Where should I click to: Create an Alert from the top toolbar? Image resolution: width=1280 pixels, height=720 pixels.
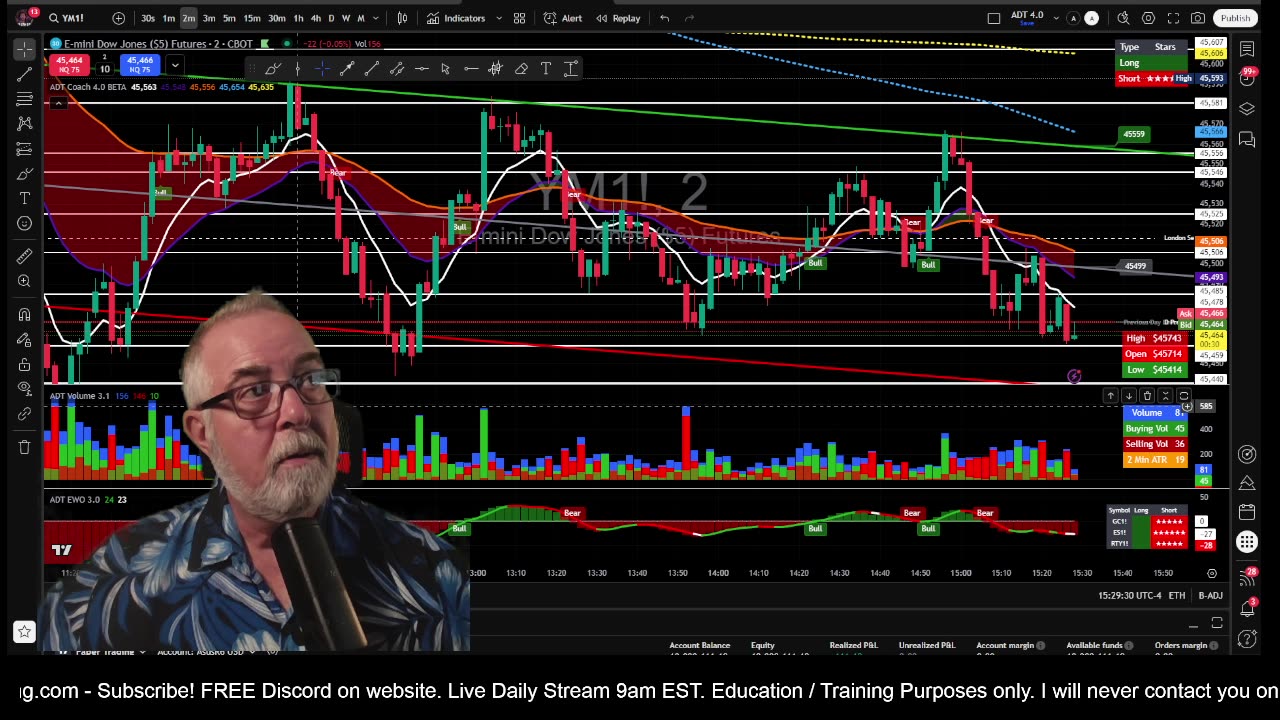563,18
